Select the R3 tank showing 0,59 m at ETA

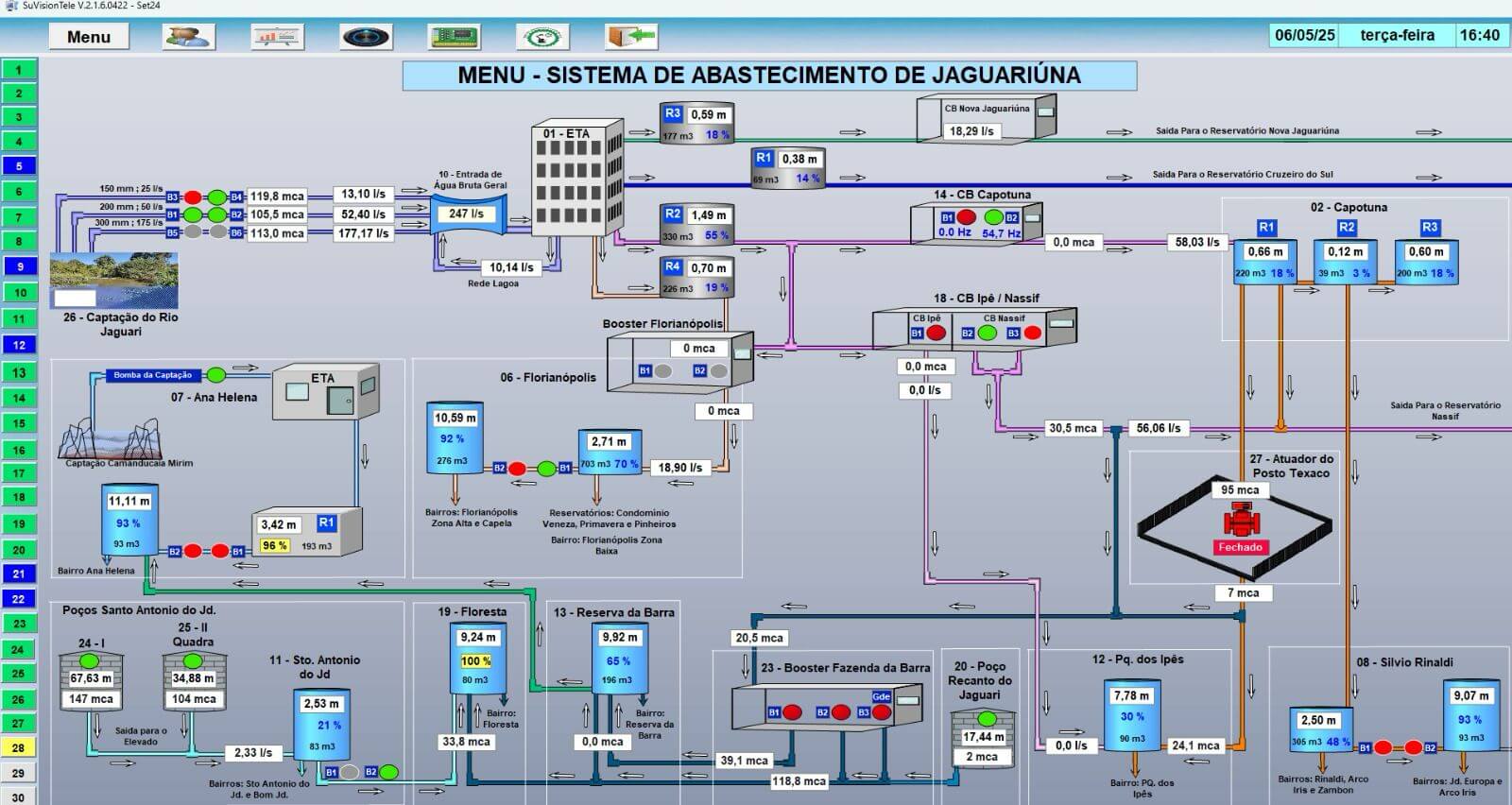pyautogui.click(x=697, y=123)
